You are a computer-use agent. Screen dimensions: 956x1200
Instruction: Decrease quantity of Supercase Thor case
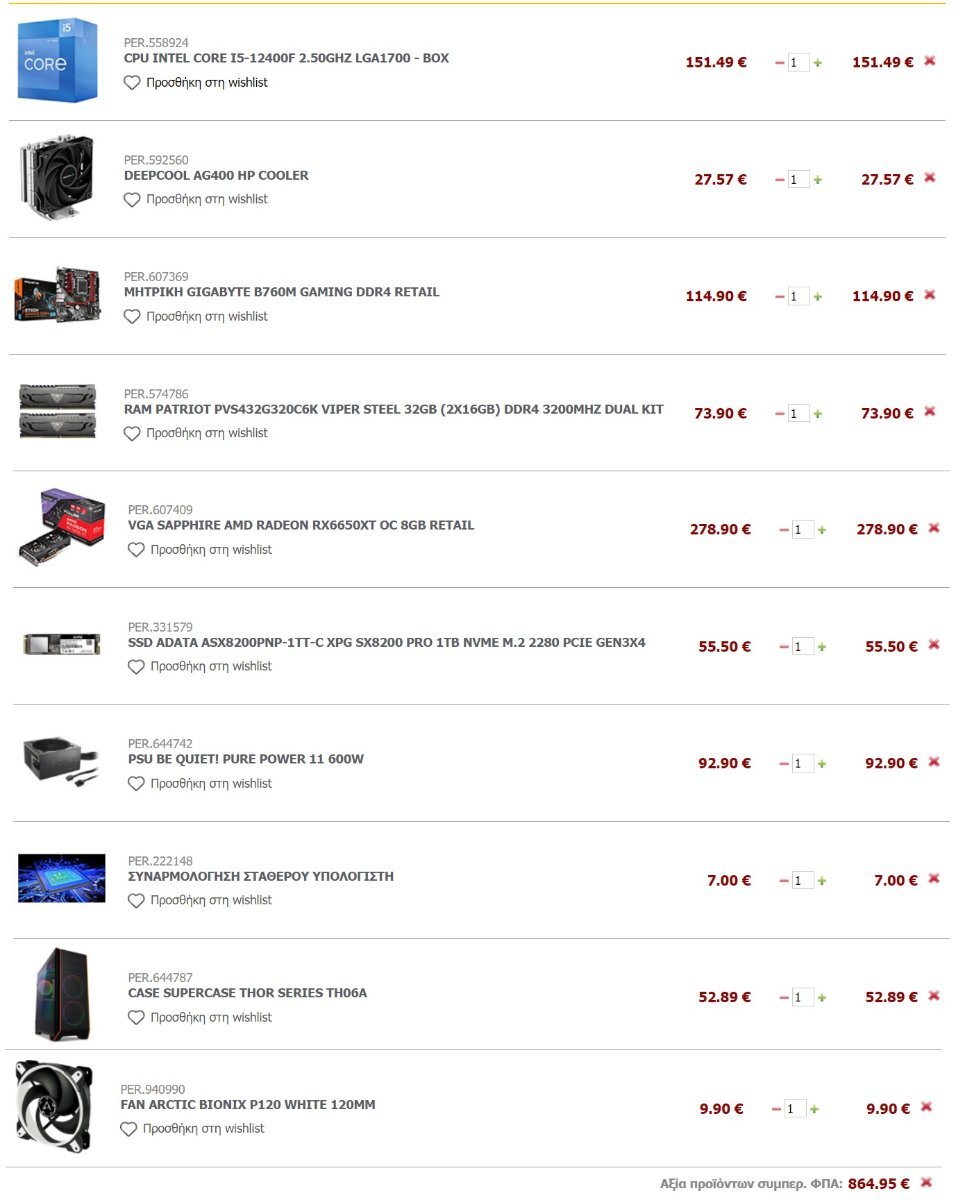(784, 998)
